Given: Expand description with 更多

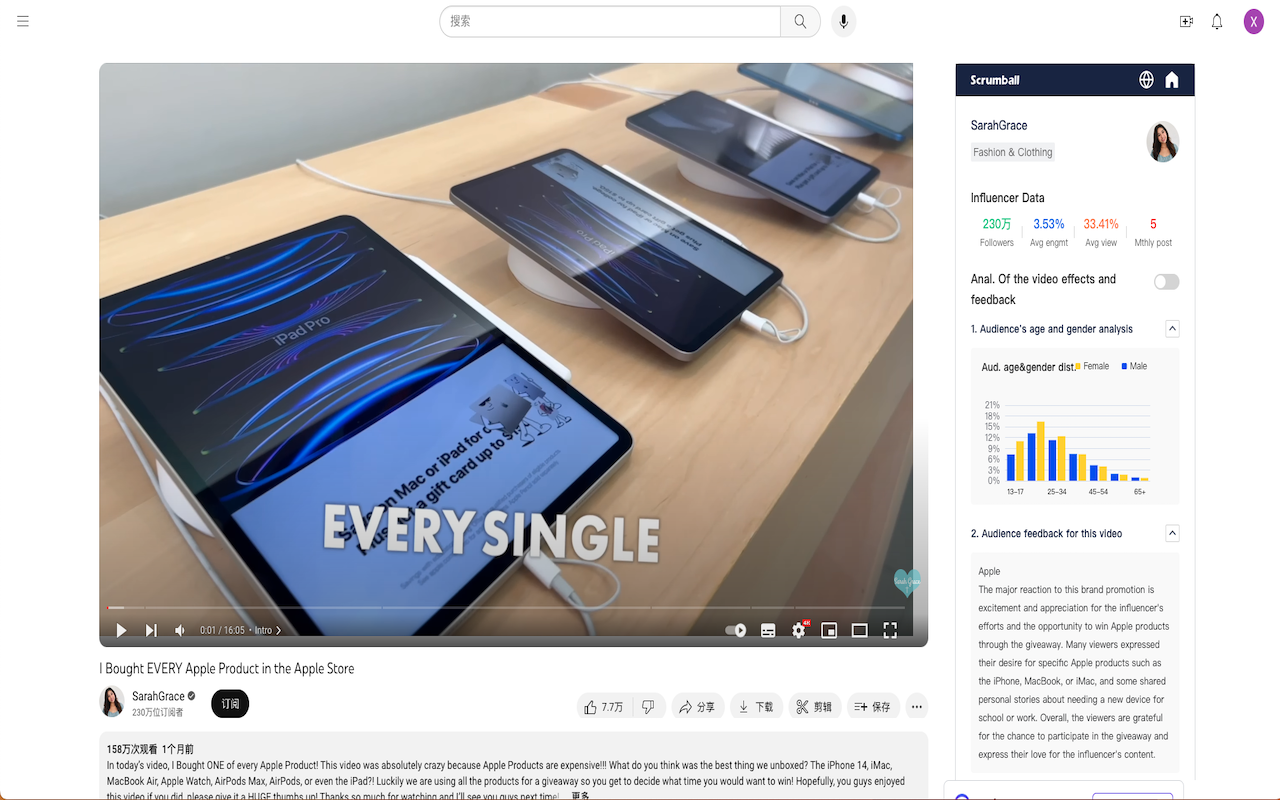Looking at the screenshot, I should coord(580,796).
